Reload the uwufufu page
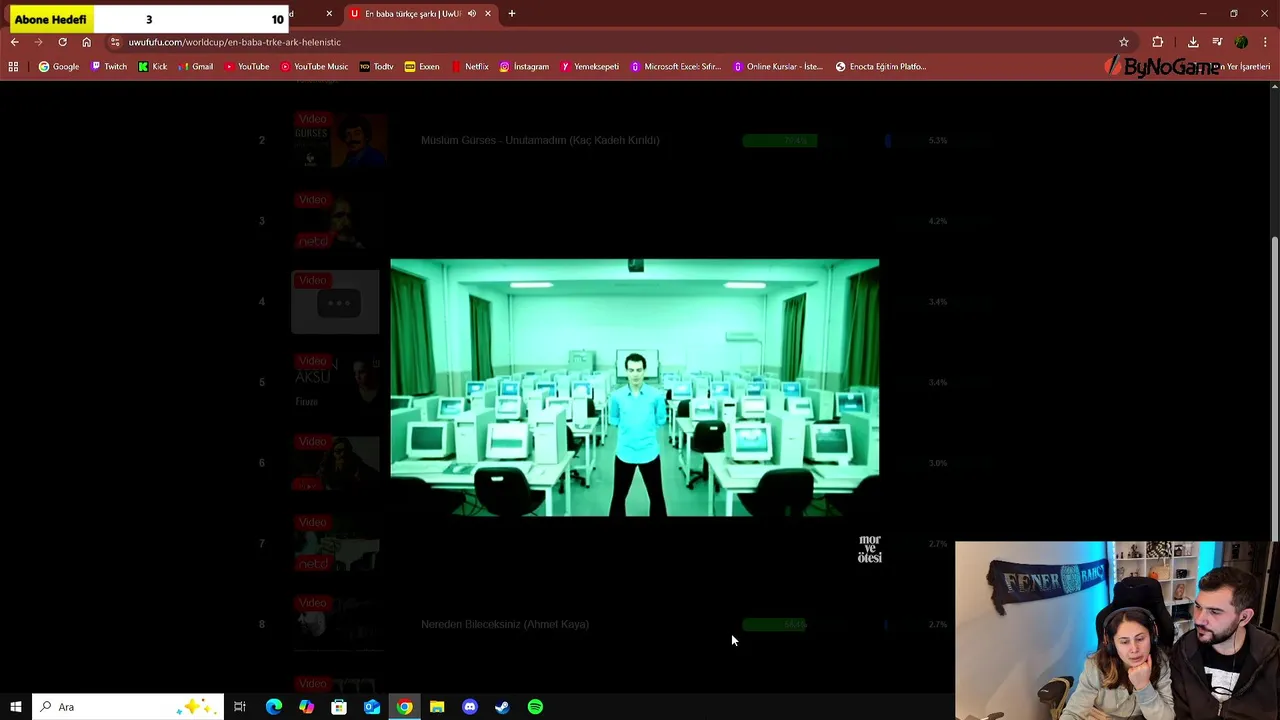This screenshot has width=1280, height=720. 62,42
